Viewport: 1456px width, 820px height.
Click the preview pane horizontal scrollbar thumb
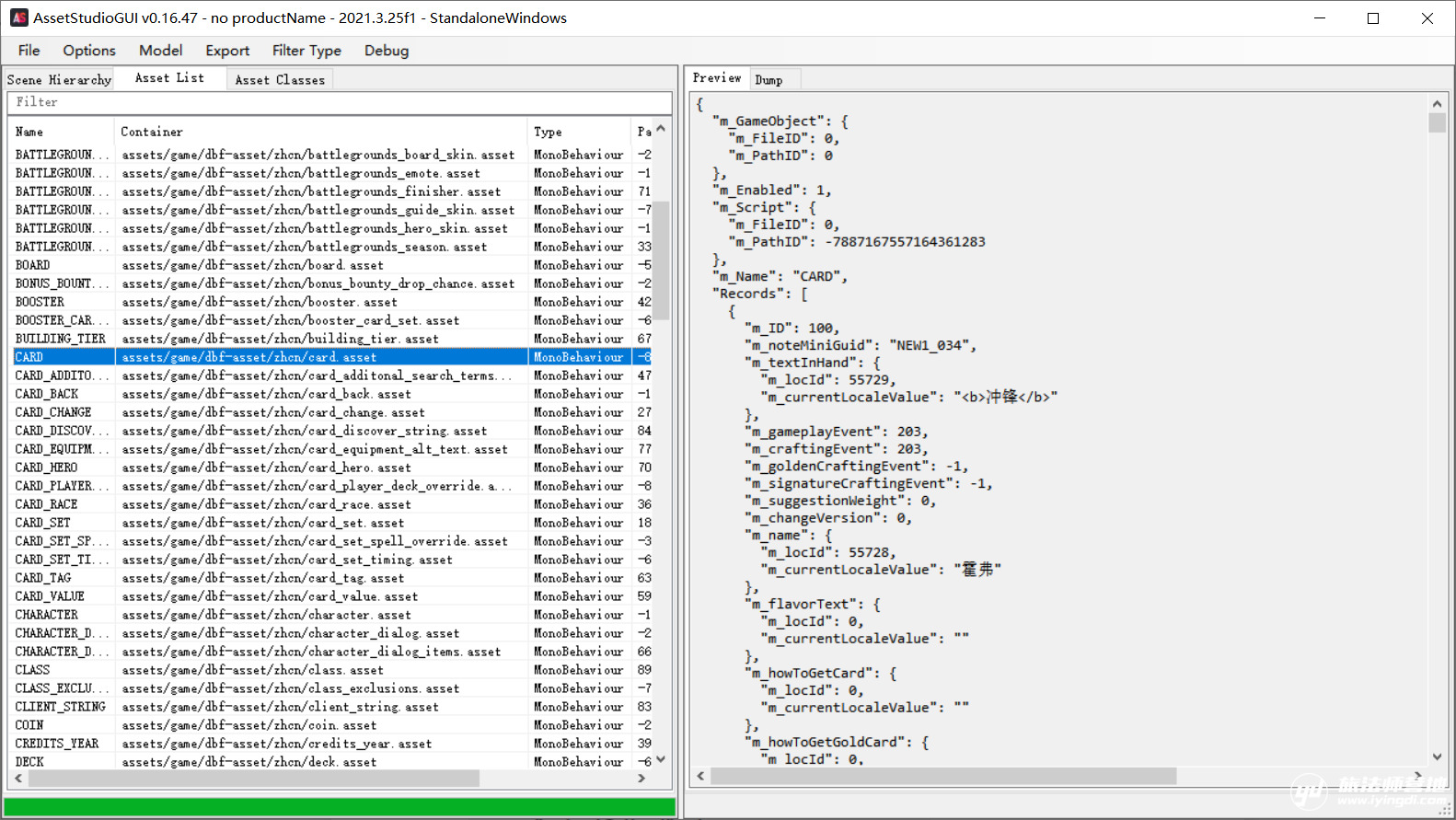[943, 776]
